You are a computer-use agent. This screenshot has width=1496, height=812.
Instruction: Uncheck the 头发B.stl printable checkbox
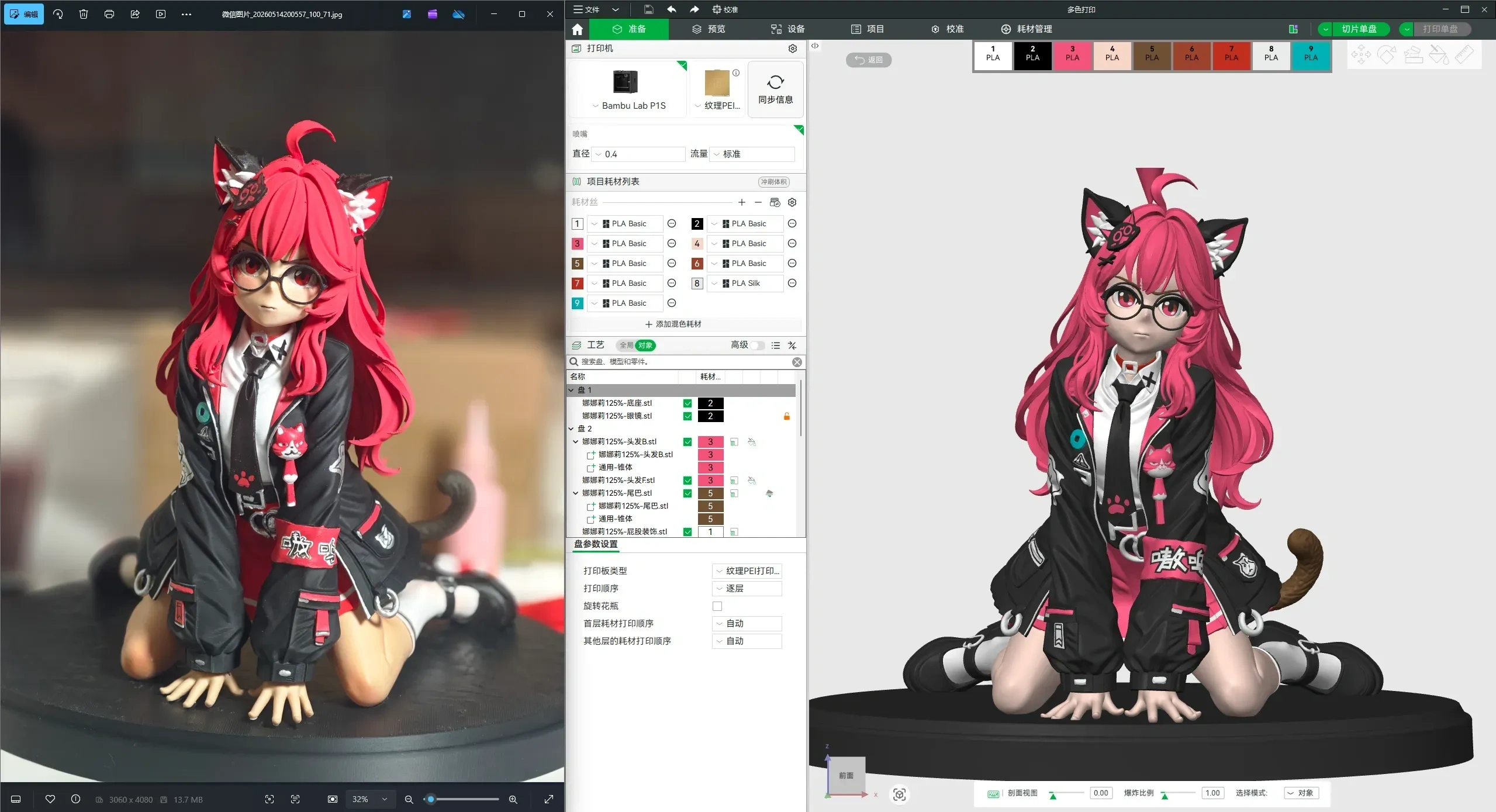click(687, 442)
